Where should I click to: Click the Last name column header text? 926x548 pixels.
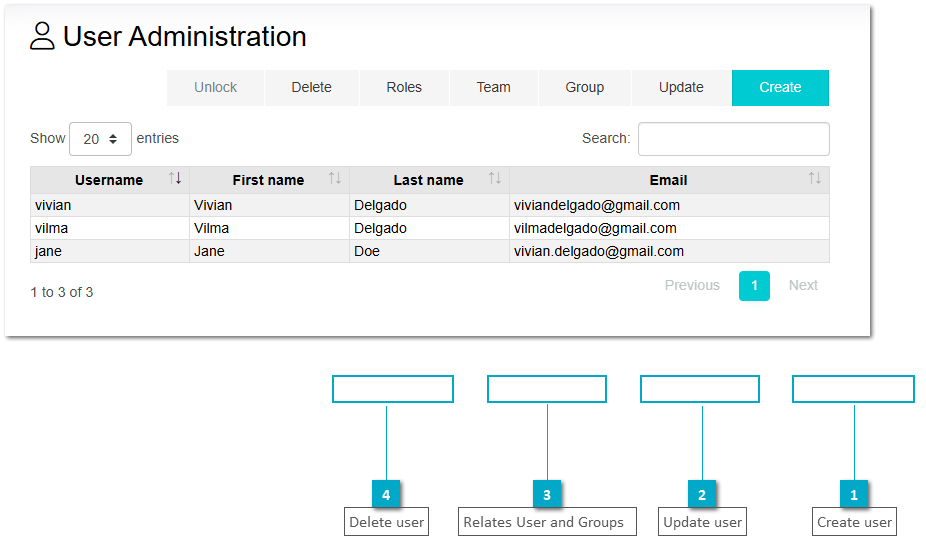pos(428,180)
